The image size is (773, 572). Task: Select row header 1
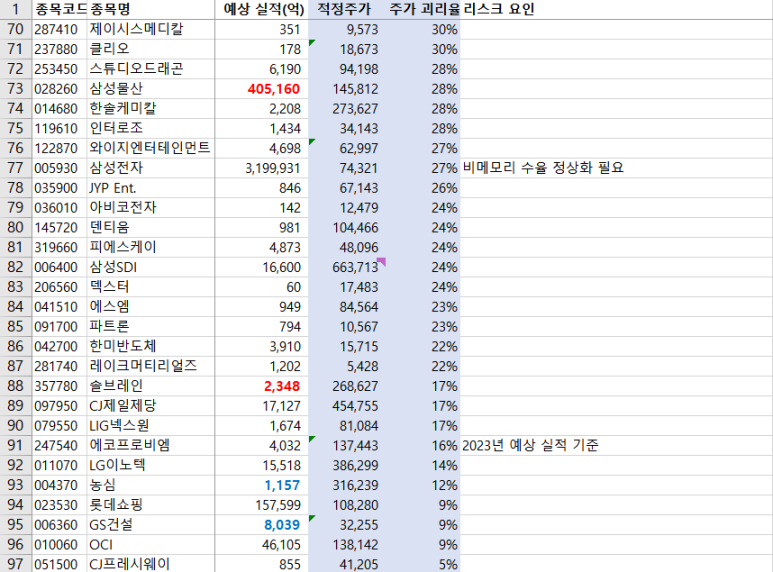tap(16, 9)
